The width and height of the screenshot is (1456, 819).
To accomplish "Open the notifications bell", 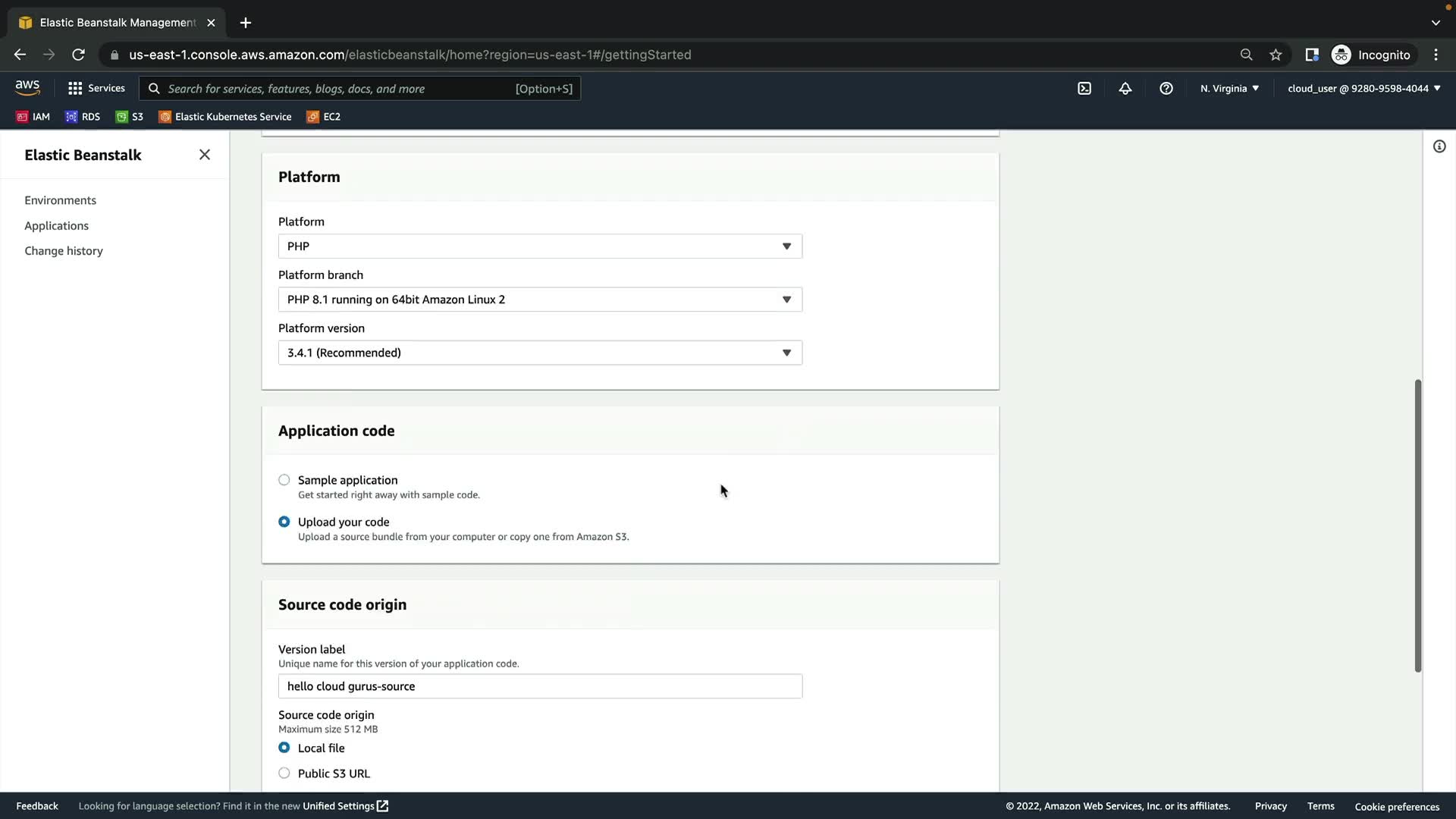I will (1125, 89).
